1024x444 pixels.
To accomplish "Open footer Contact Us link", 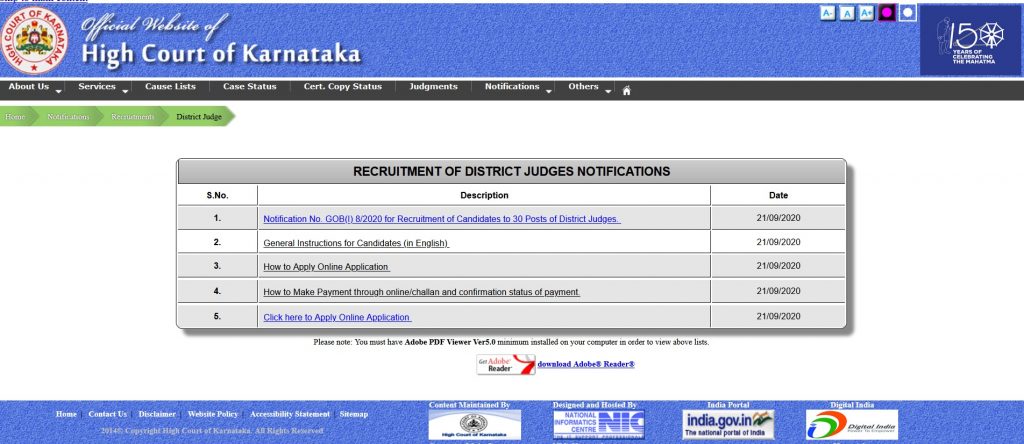I will [108, 414].
